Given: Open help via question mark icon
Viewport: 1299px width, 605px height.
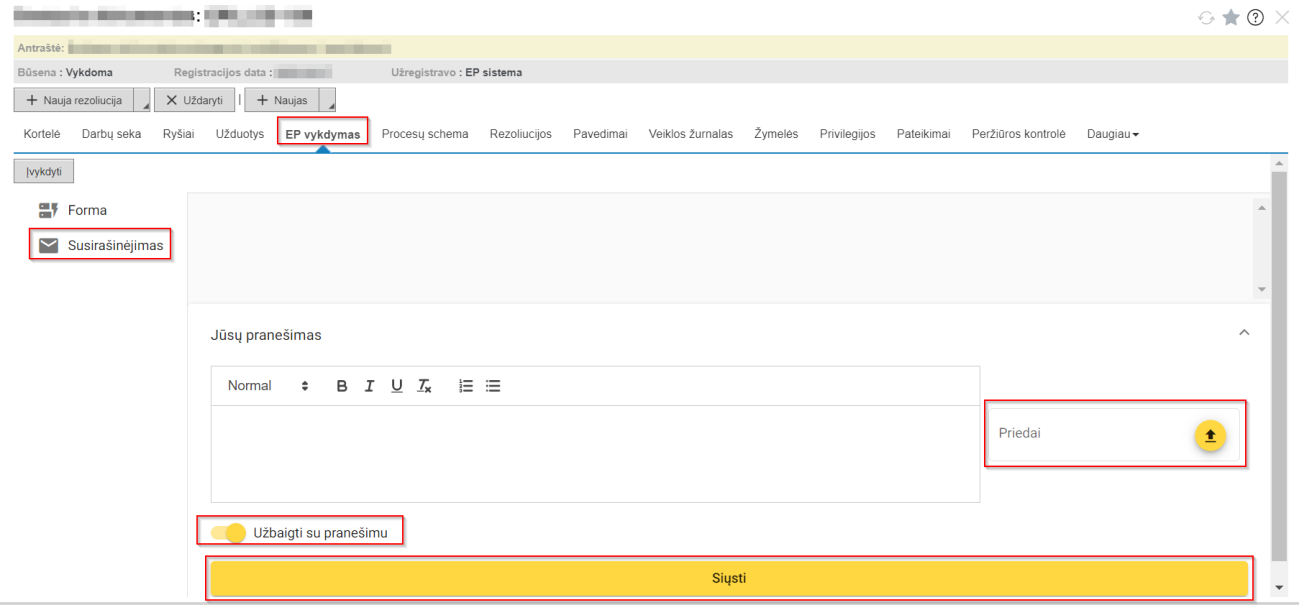Looking at the screenshot, I should 1255,17.
